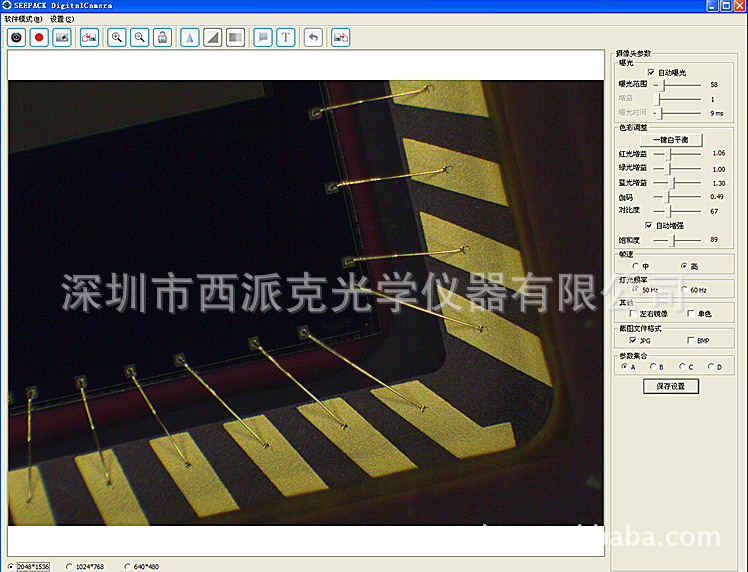Screen dimensions: 748x572
Task: Choose the 60 Hz light frequency
Action: [x=684, y=290]
